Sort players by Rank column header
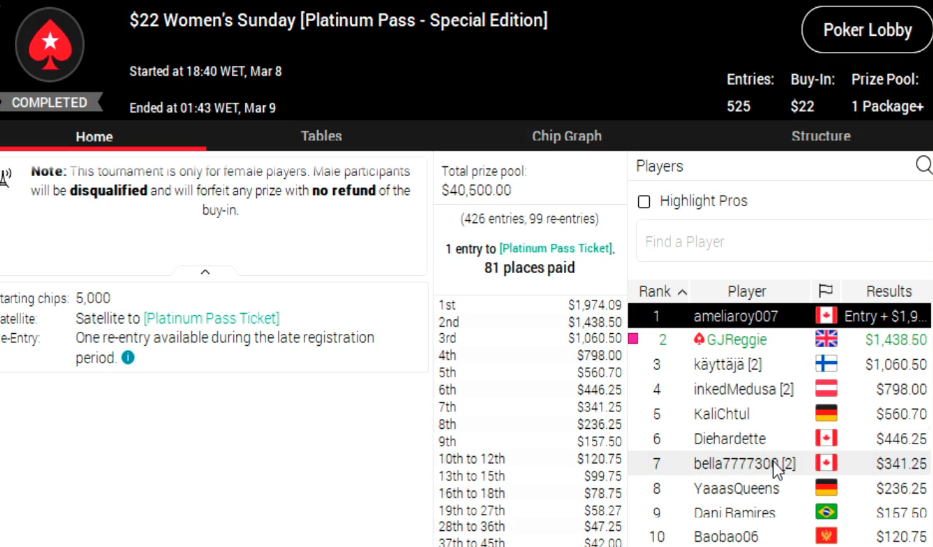The height and width of the screenshot is (547, 933). pos(663,291)
